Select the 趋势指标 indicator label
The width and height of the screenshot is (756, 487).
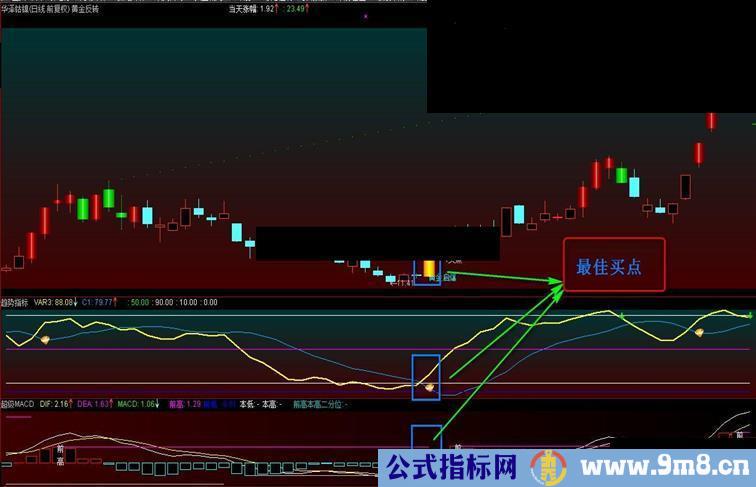pyautogui.click(x=16, y=300)
